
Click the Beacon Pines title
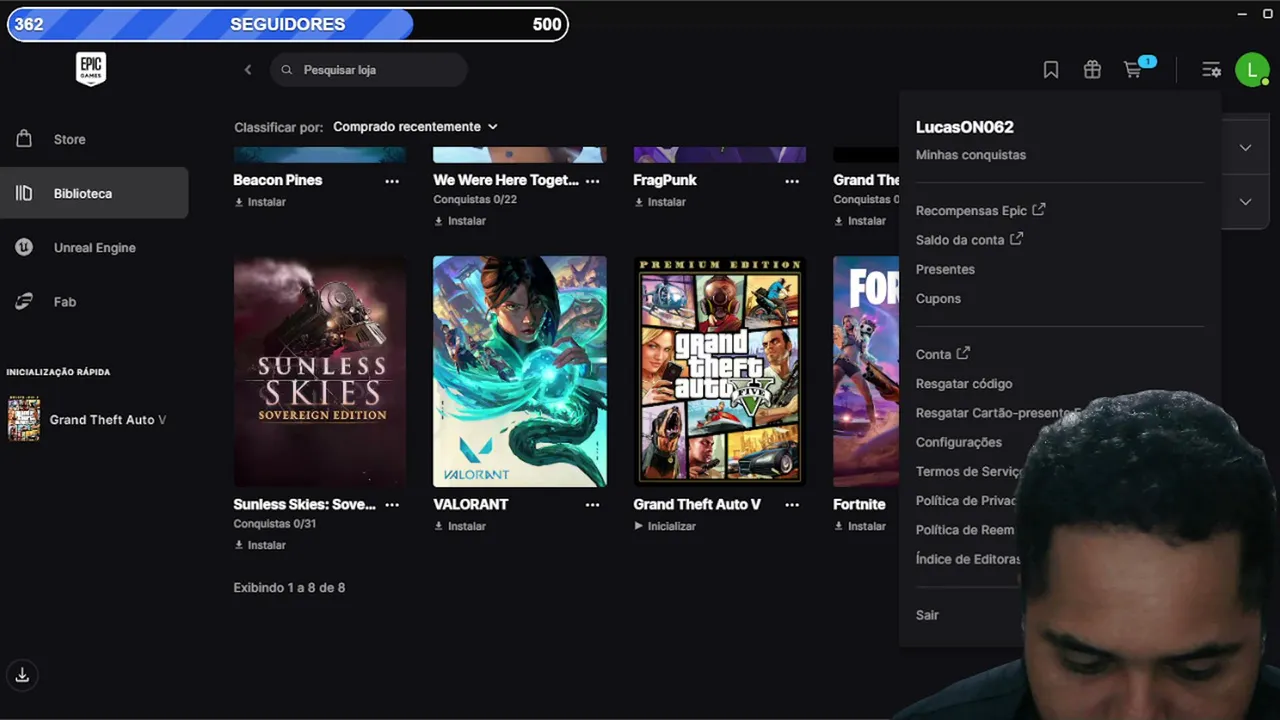[x=278, y=180]
